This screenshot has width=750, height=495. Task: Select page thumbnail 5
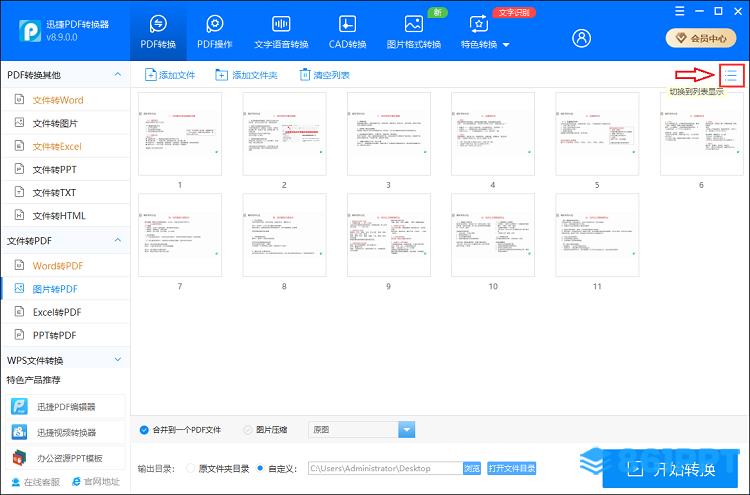coord(597,134)
